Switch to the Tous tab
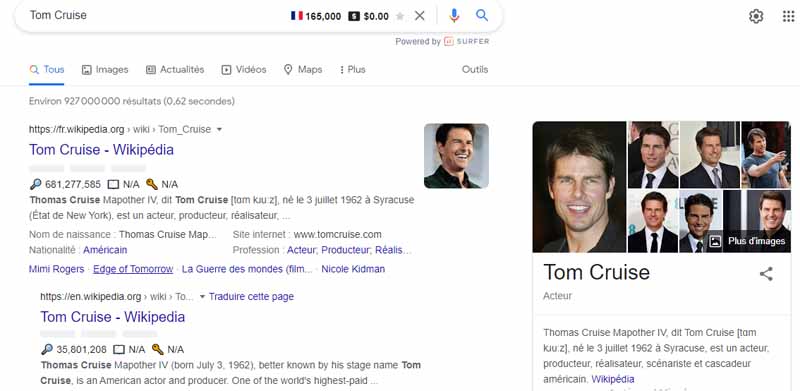 tap(47, 70)
